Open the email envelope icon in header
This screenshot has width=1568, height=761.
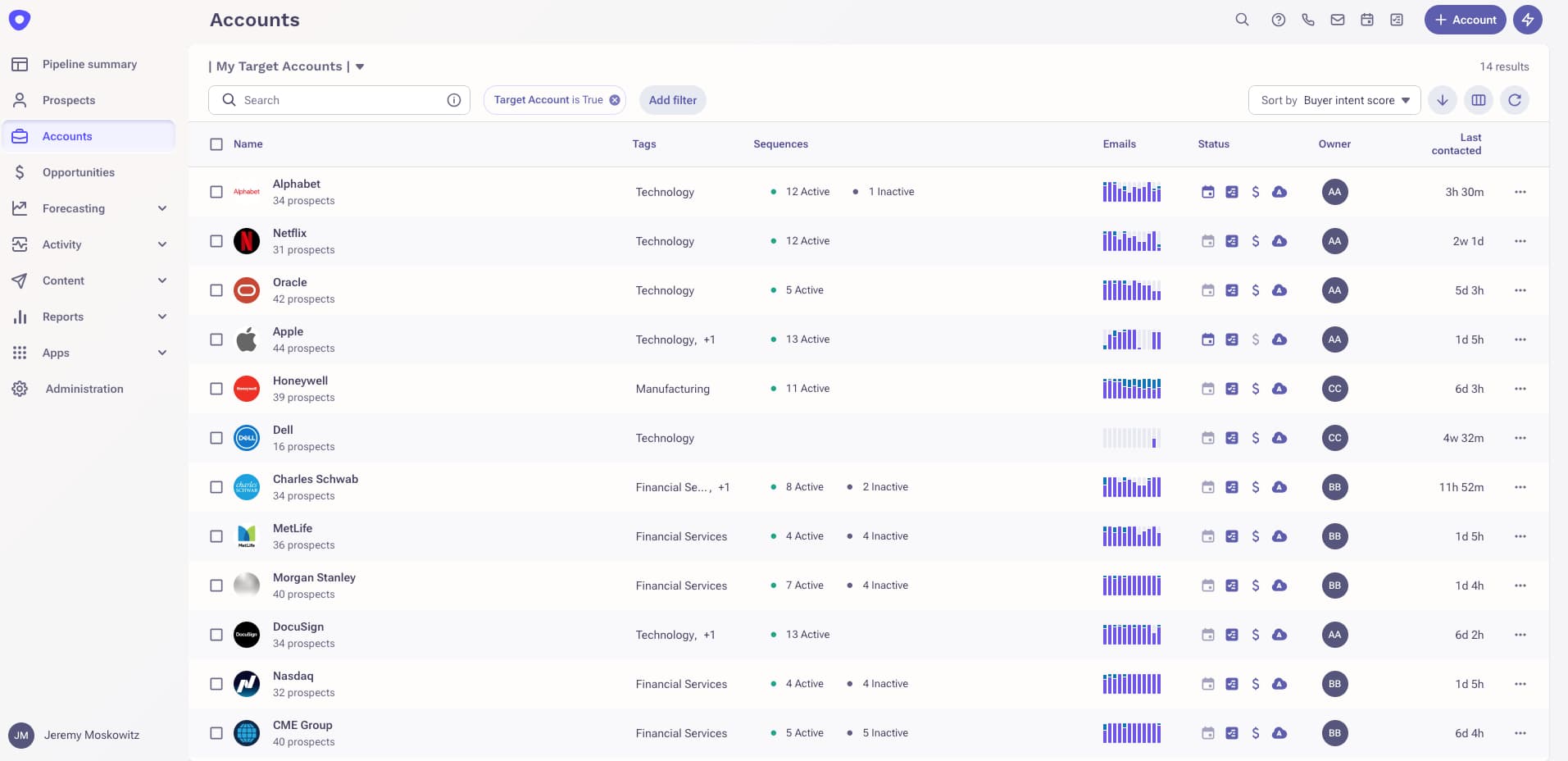tap(1338, 20)
